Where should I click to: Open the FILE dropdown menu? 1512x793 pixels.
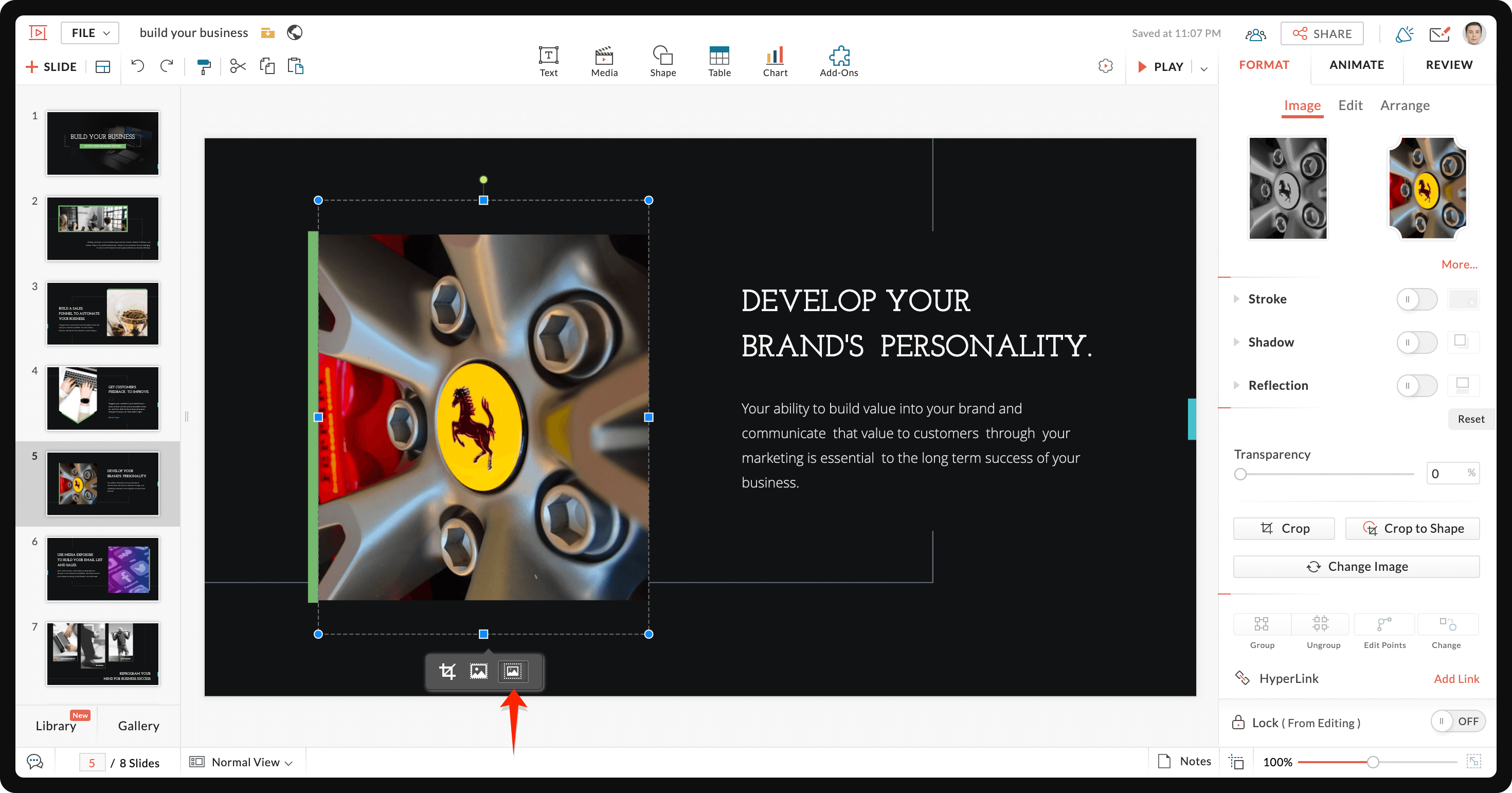(x=90, y=33)
